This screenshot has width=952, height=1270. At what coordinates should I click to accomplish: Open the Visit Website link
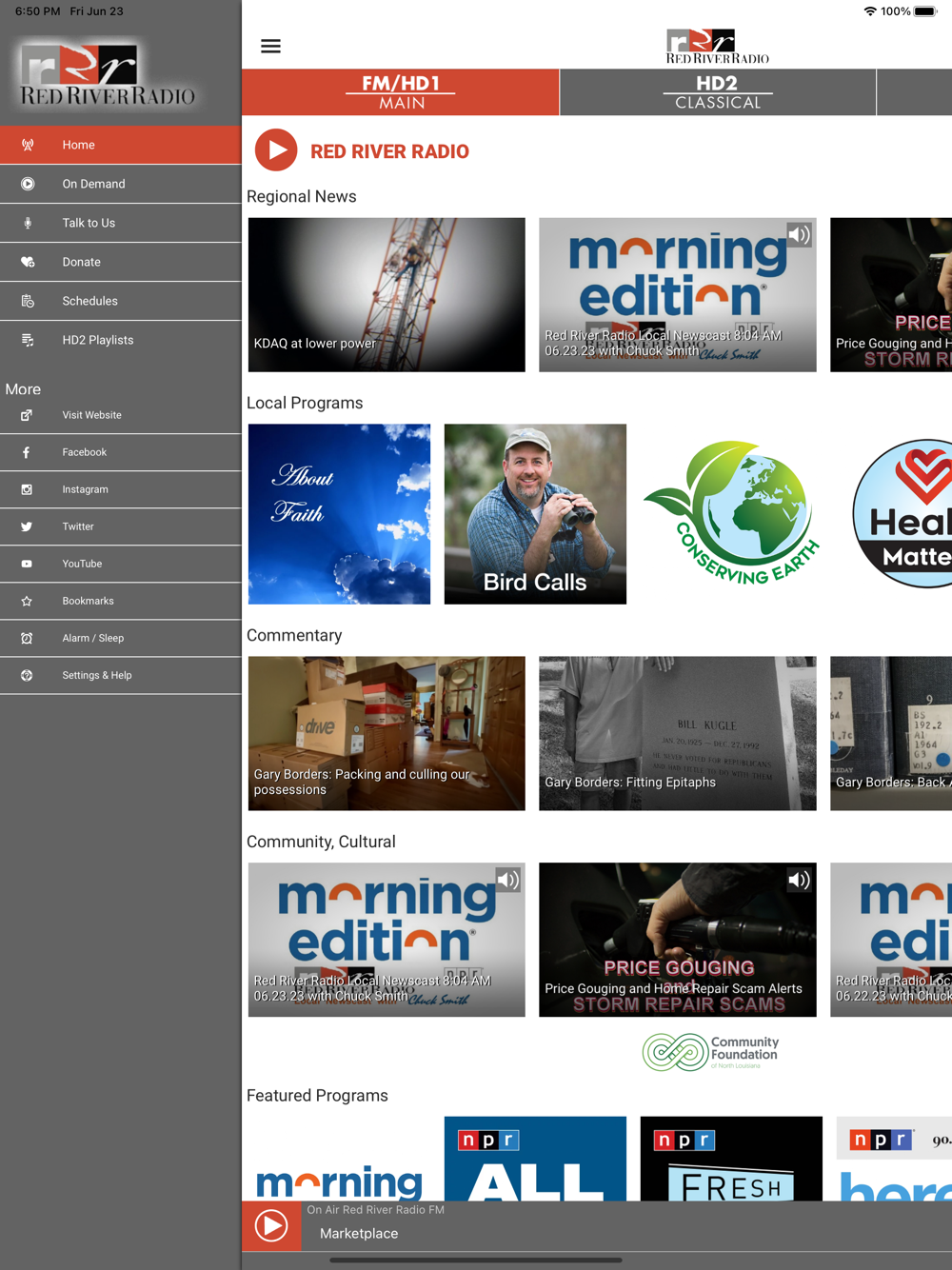(x=91, y=415)
